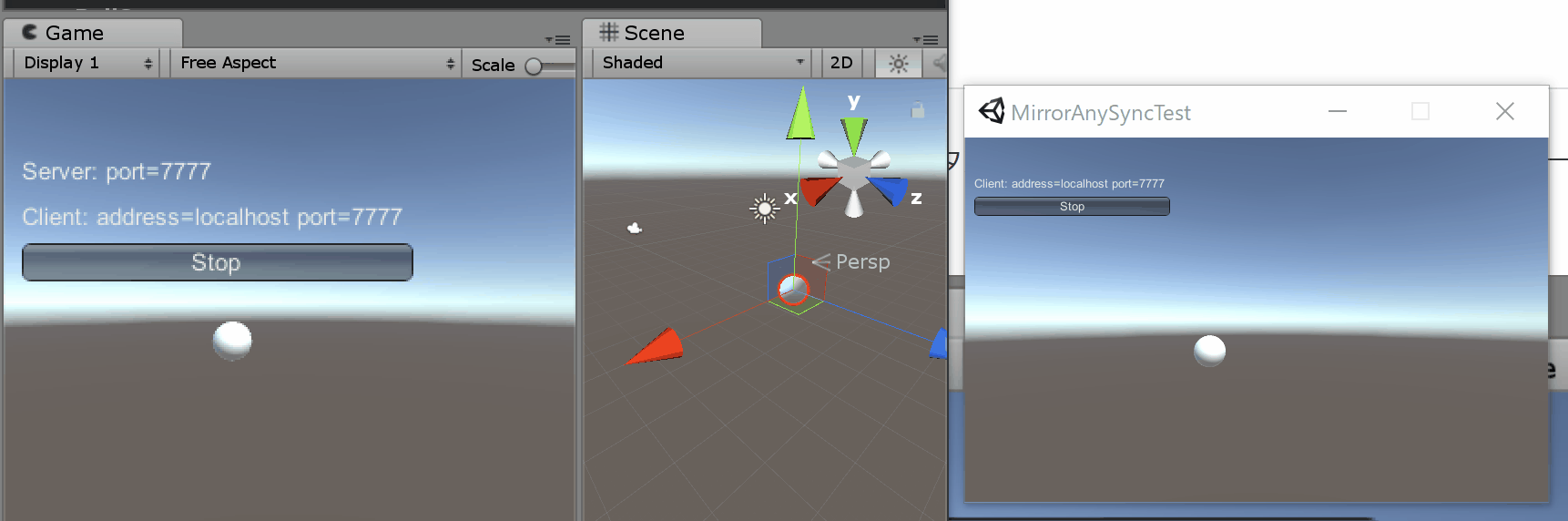Select the small cloud icon in Scene
Image resolution: width=1568 pixels, height=521 pixels.
pos(635,228)
